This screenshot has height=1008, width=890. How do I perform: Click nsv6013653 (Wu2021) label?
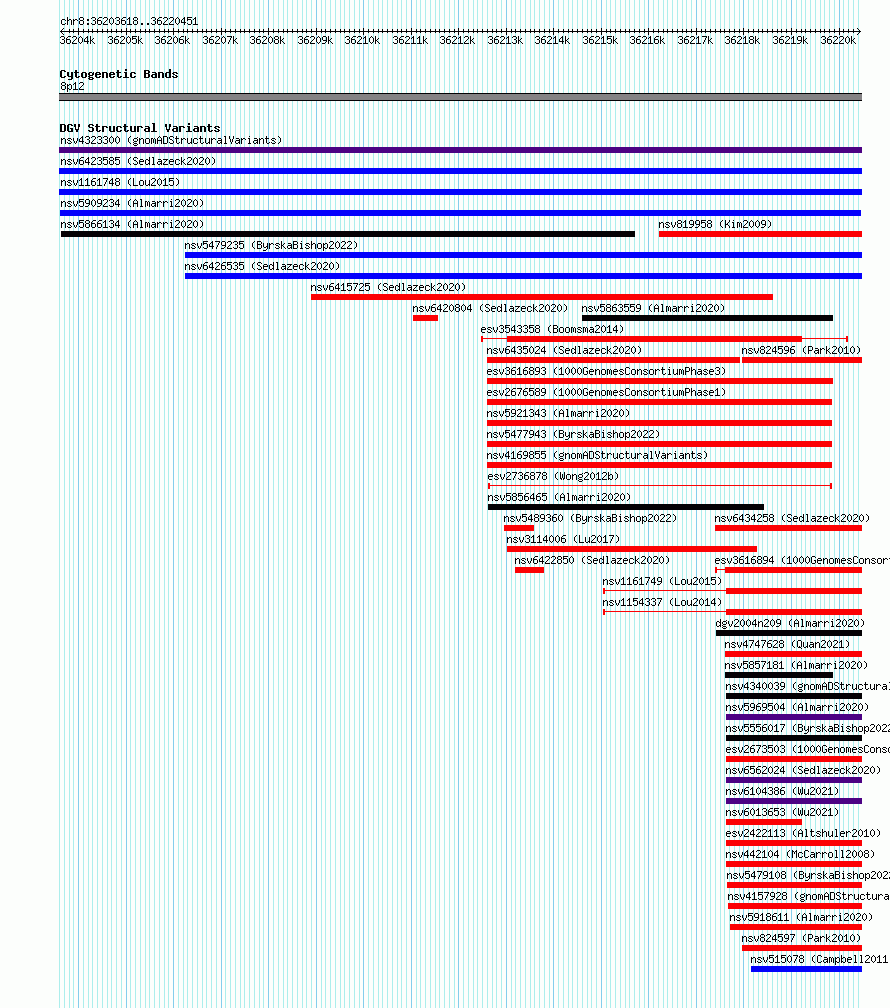[782, 813]
